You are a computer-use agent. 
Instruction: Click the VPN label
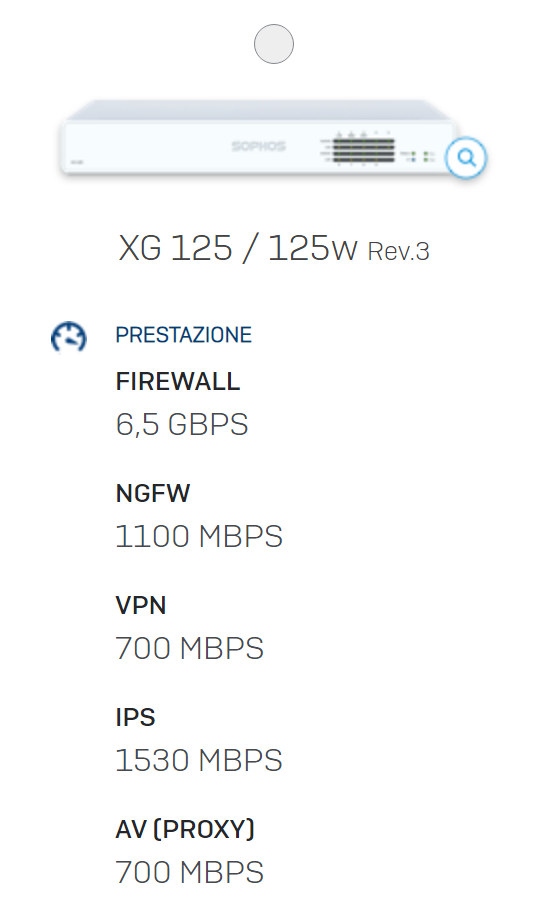click(140, 605)
